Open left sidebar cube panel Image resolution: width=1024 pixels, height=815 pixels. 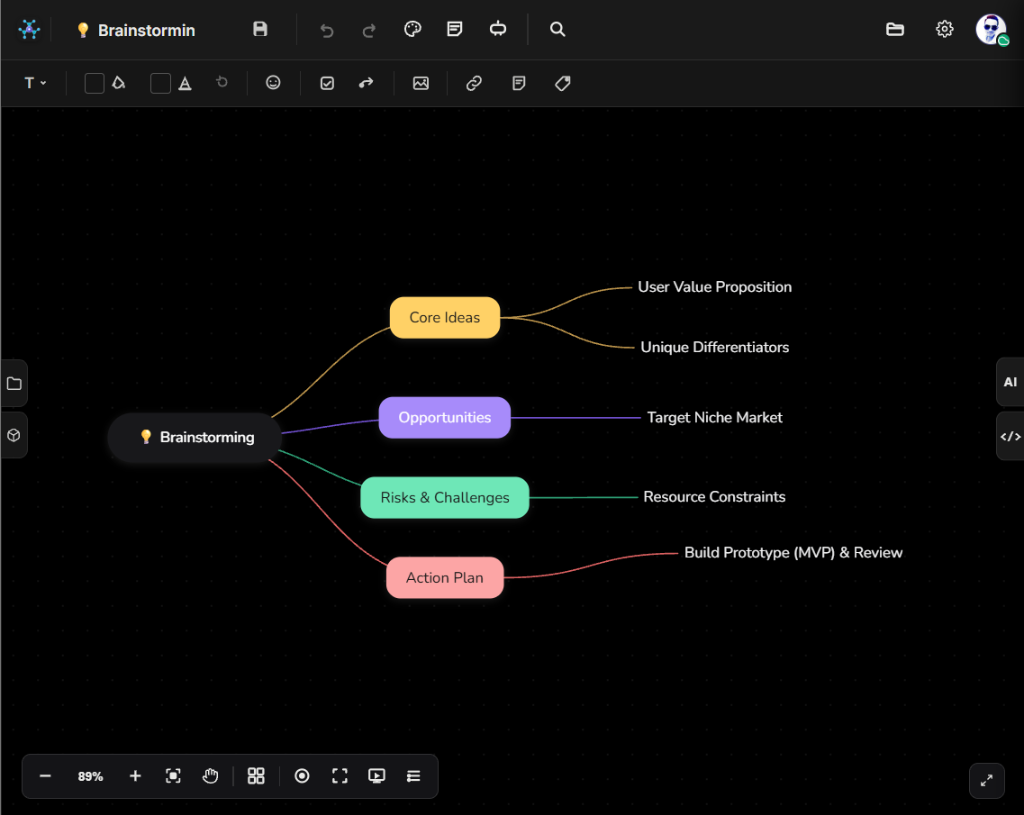14,435
